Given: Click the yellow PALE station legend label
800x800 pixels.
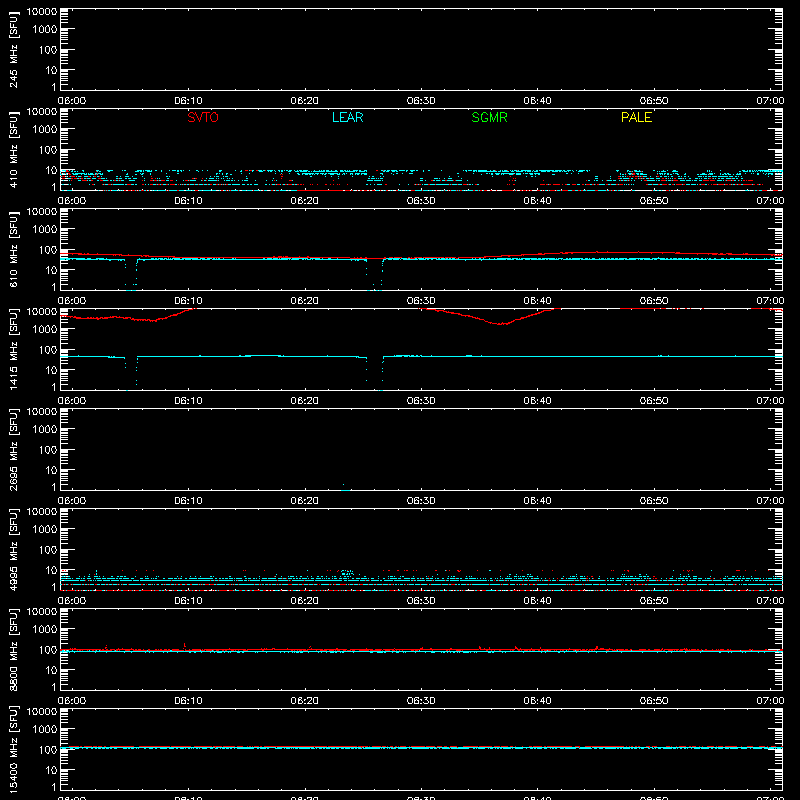Looking at the screenshot, I should click(x=636, y=117).
